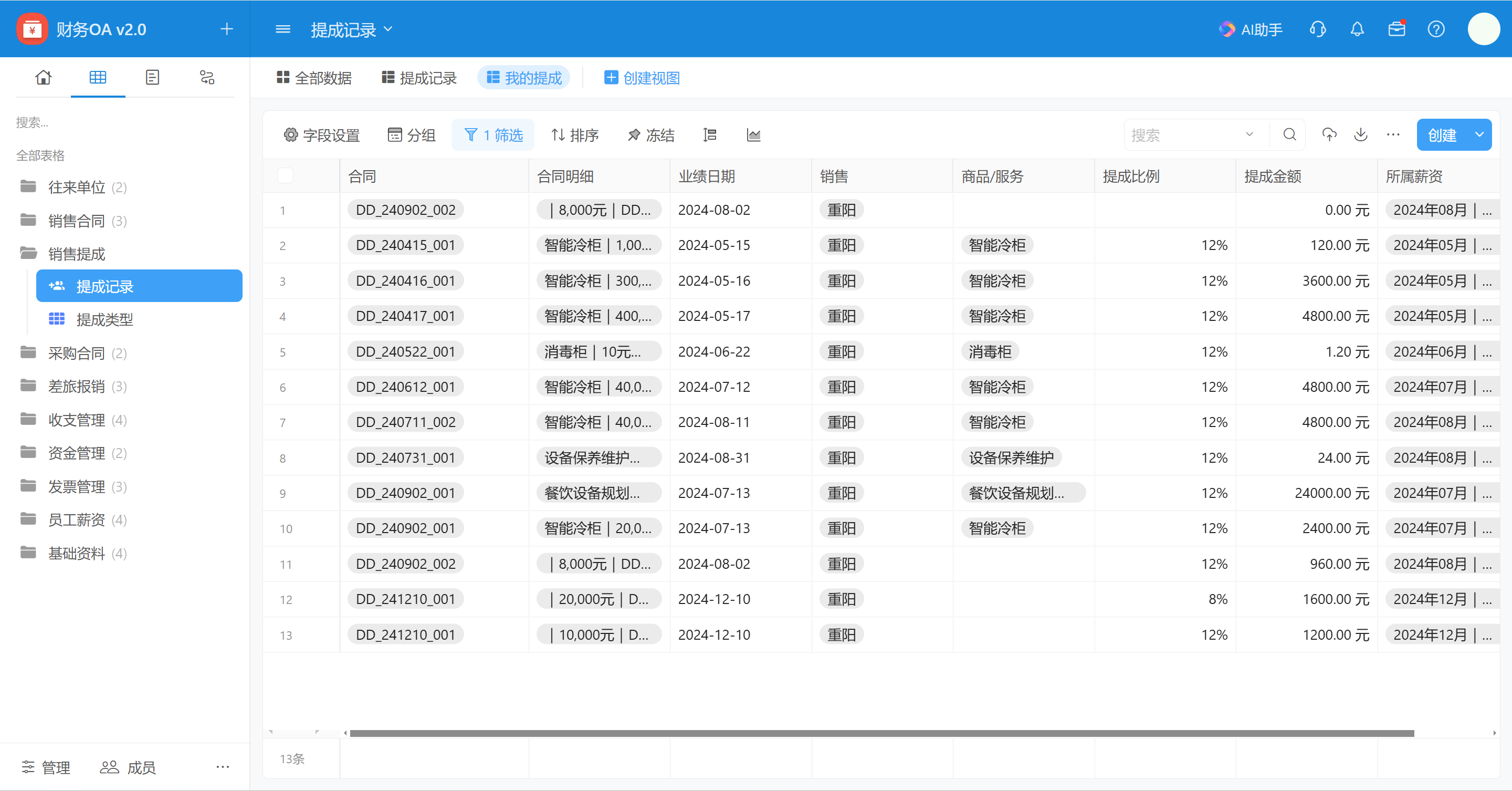Select 提成记录 table in sidebar
This screenshot has width=1512, height=791.
coord(139,286)
